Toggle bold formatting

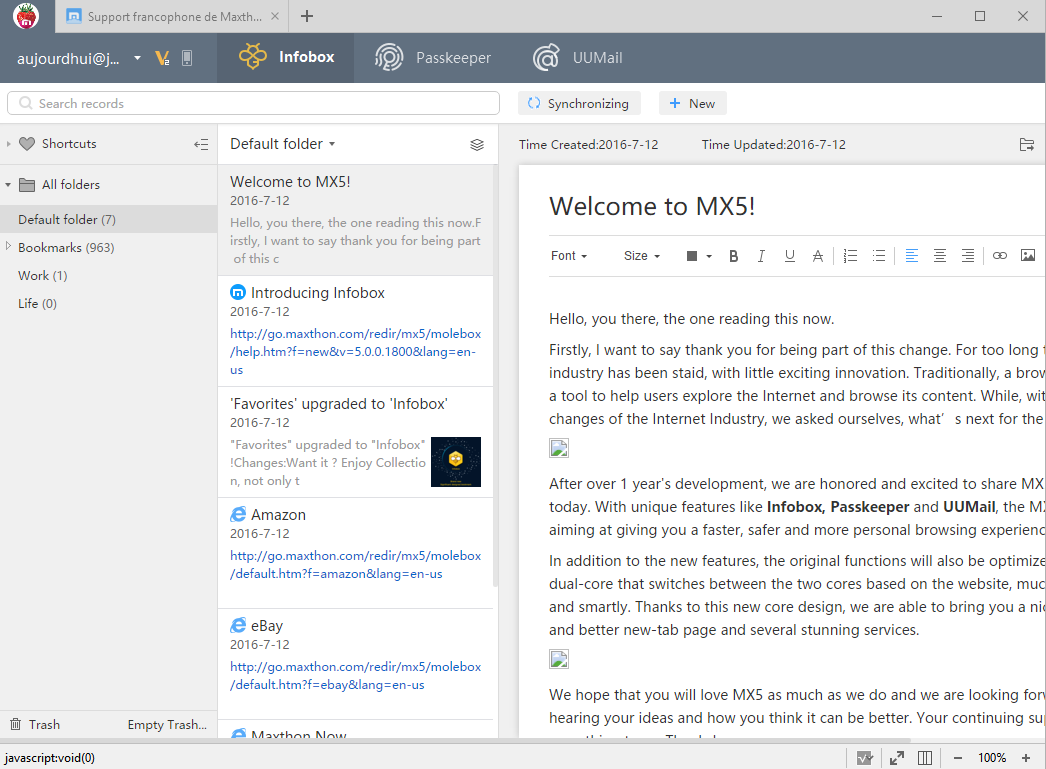click(x=734, y=256)
